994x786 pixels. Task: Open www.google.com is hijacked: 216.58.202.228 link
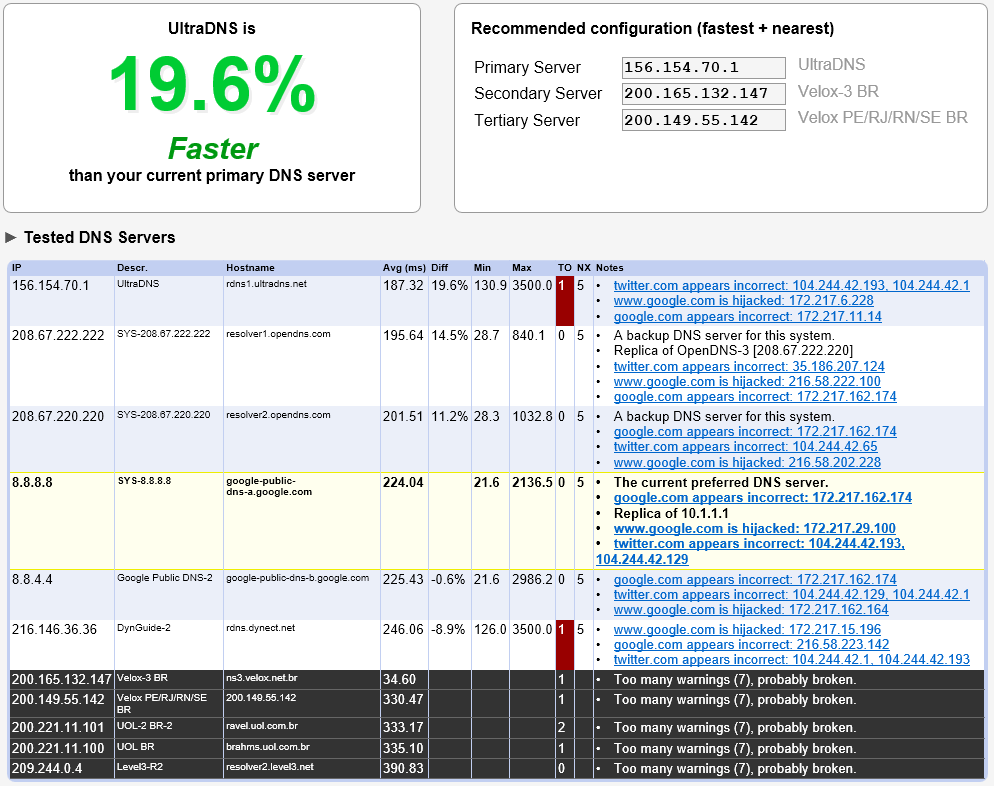[x=747, y=463]
